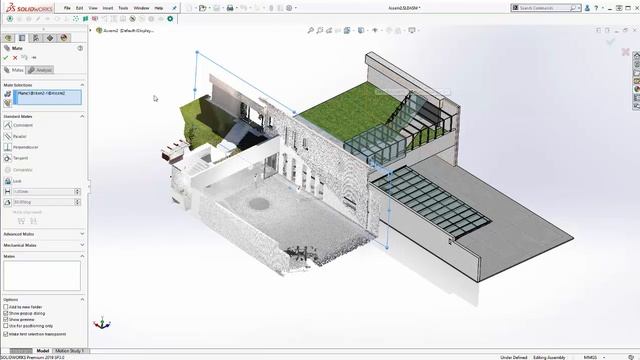Toggle Show preview checkbox

(6, 320)
